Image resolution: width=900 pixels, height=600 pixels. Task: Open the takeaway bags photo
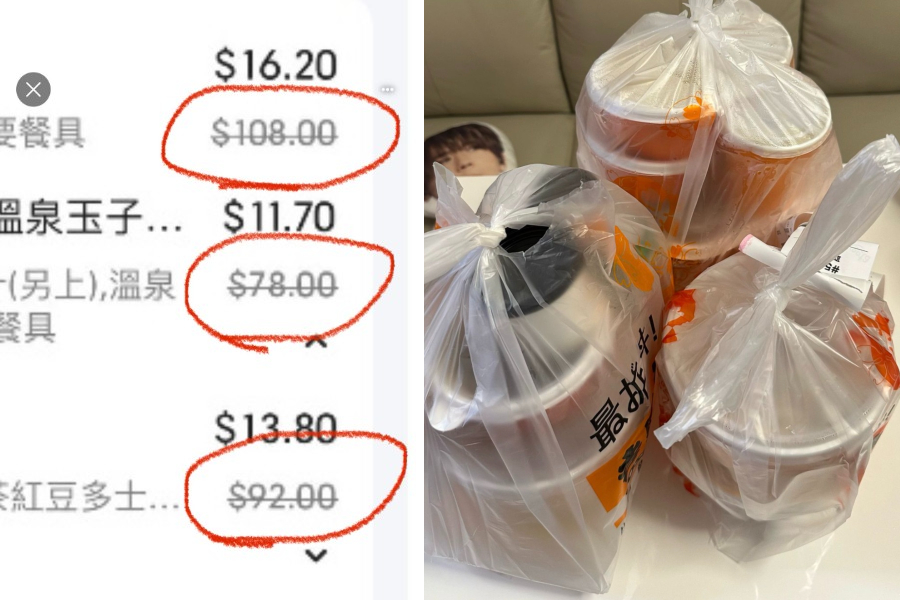click(x=662, y=300)
